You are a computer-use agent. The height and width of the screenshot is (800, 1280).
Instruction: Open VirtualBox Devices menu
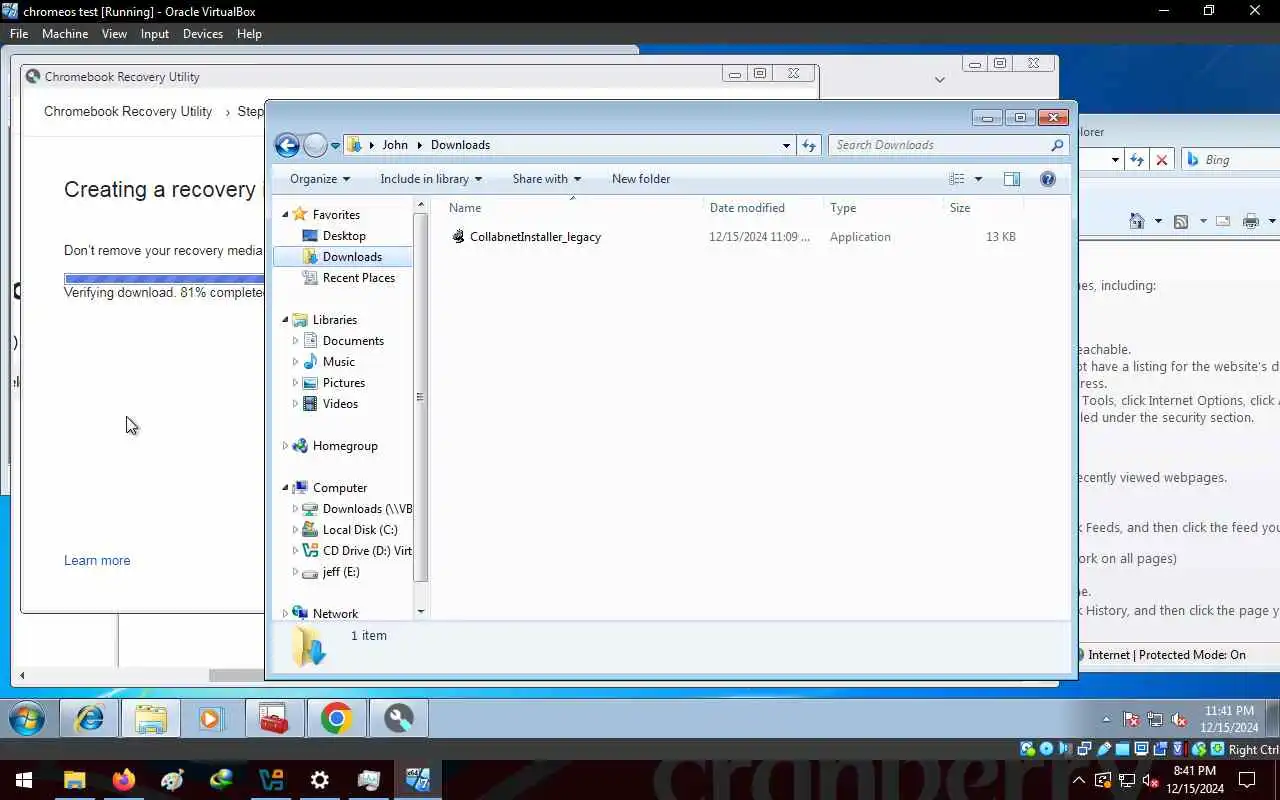click(203, 34)
